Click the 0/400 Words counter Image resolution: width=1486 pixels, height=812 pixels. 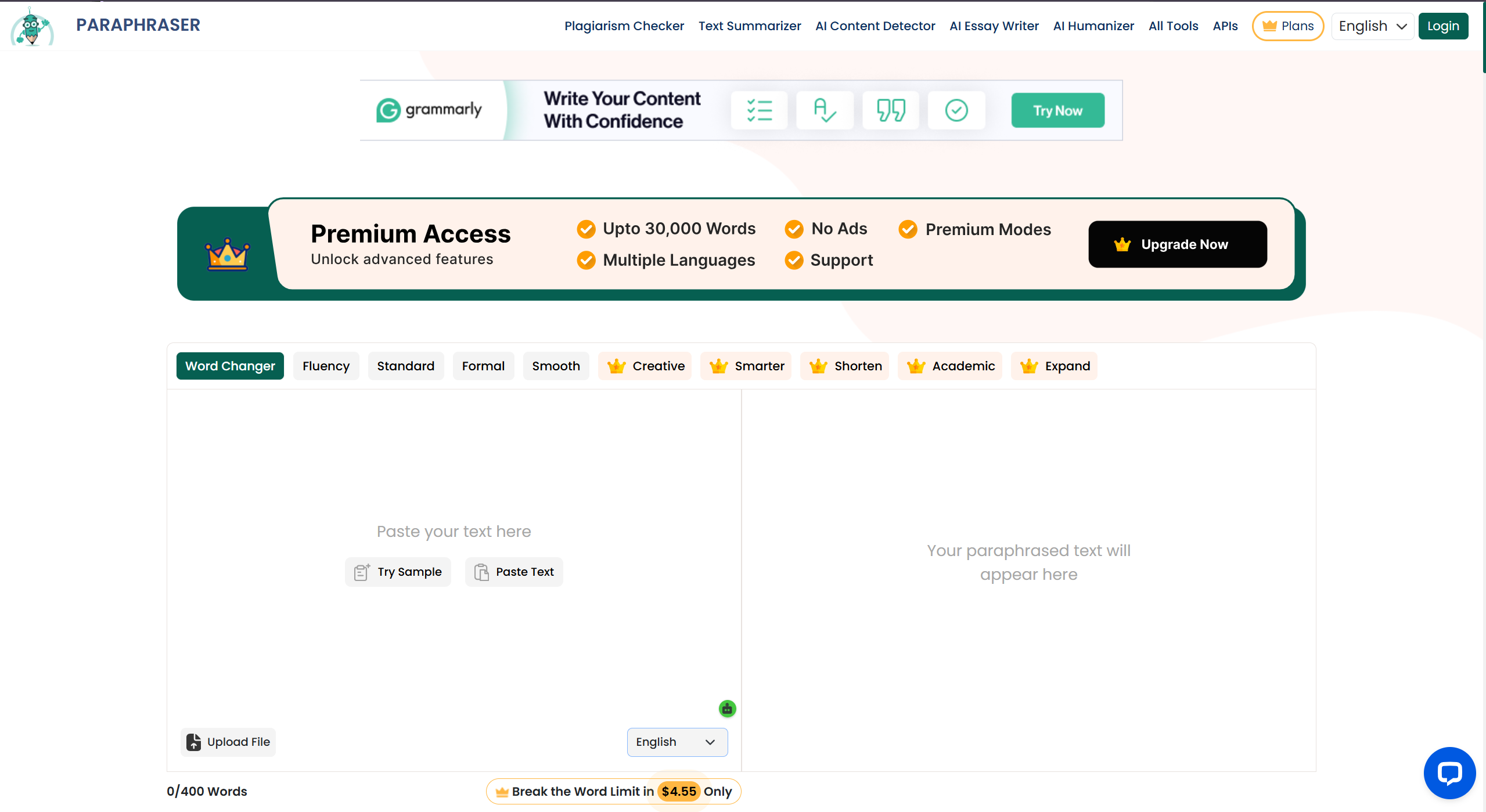[x=207, y=792]
